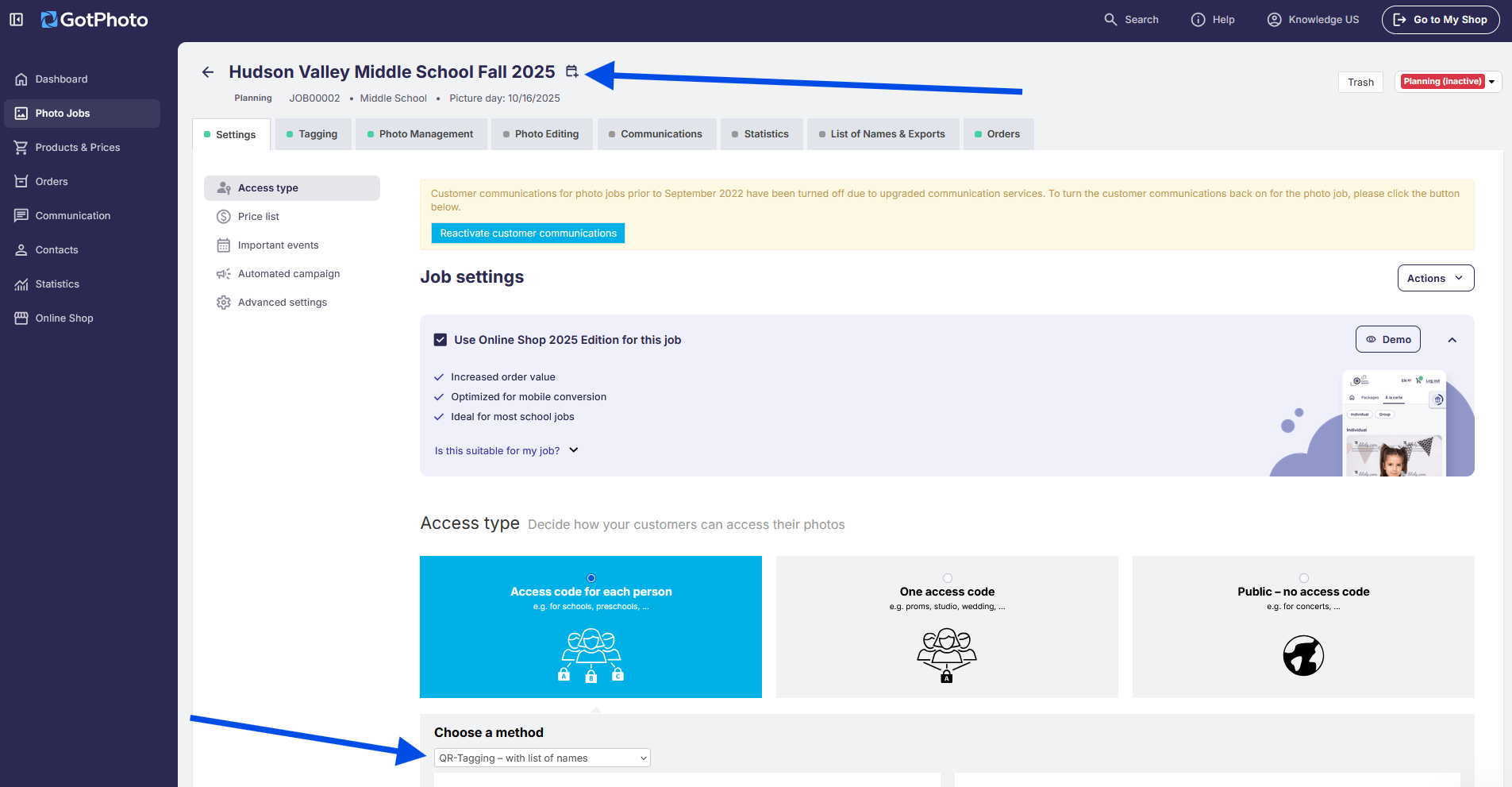
Task: Open List of Names & Exports tab
Action: click(x=883, y=134)
